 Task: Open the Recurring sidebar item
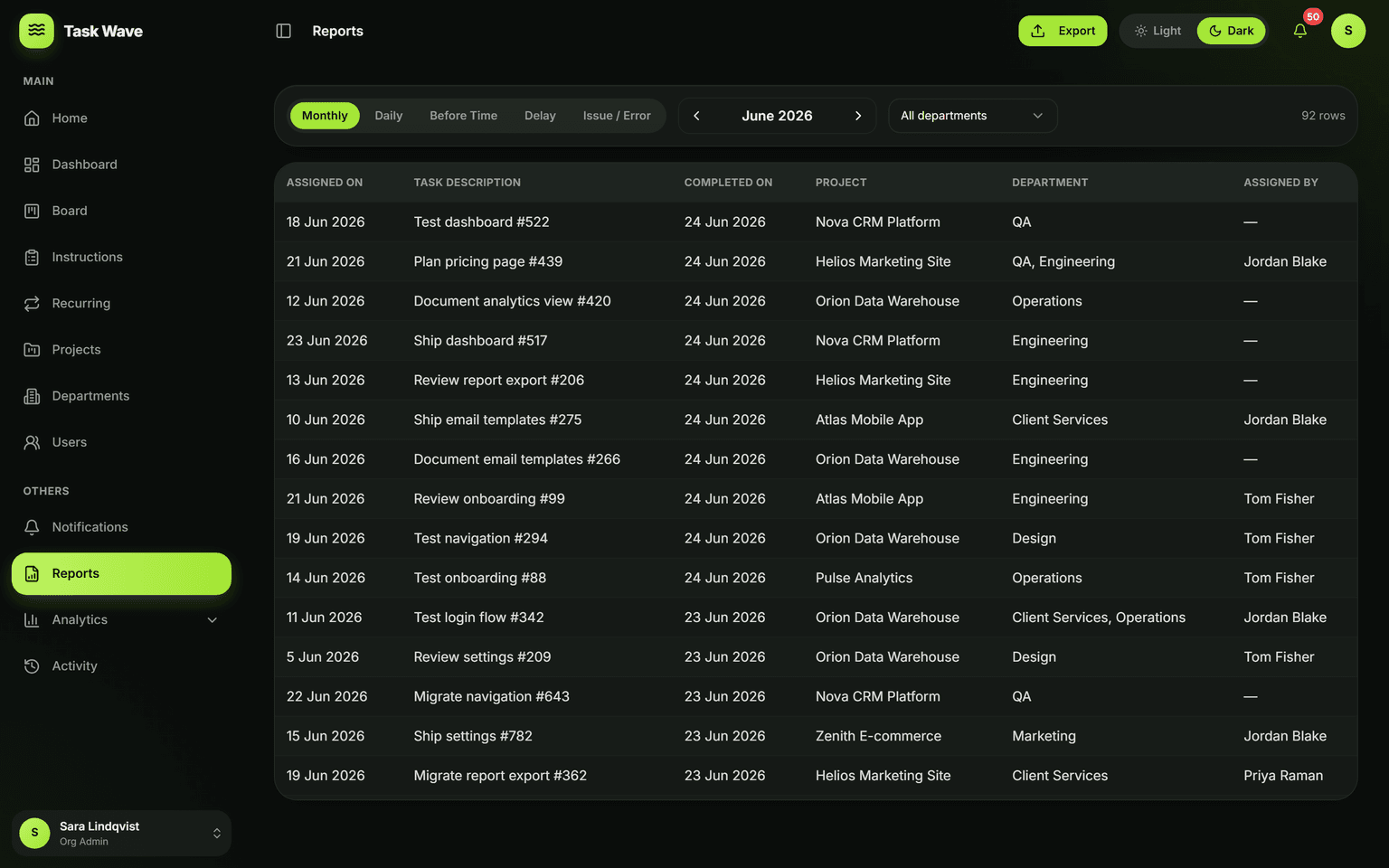(x=121, y=303)
